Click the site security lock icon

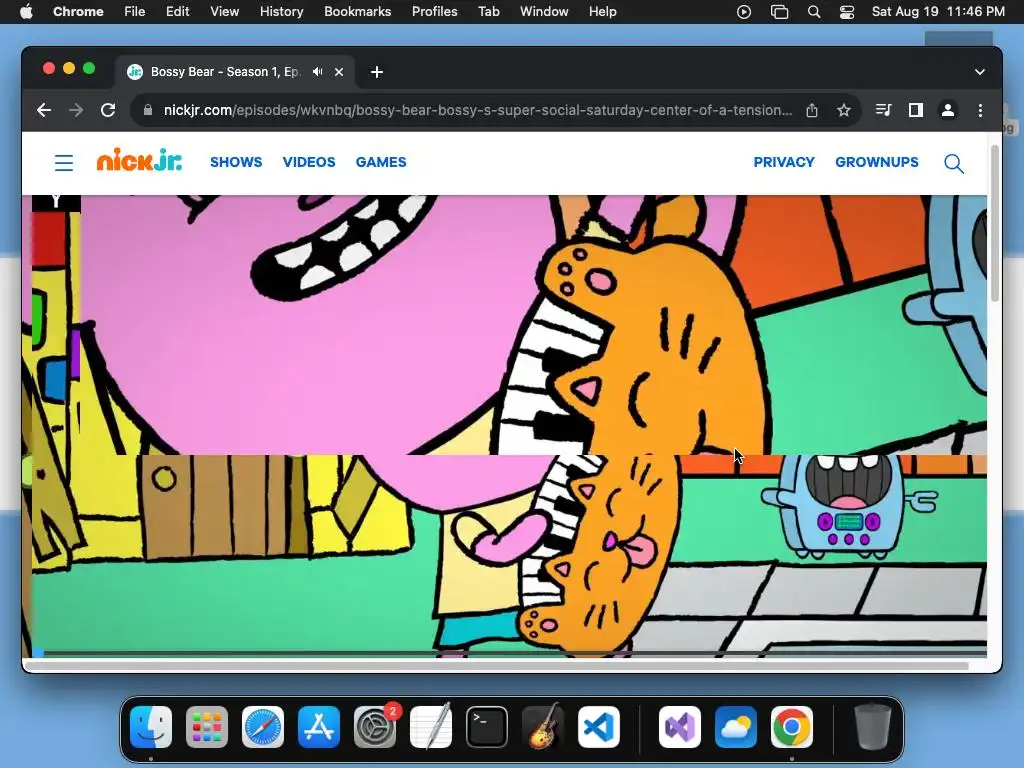click(148, 110)
